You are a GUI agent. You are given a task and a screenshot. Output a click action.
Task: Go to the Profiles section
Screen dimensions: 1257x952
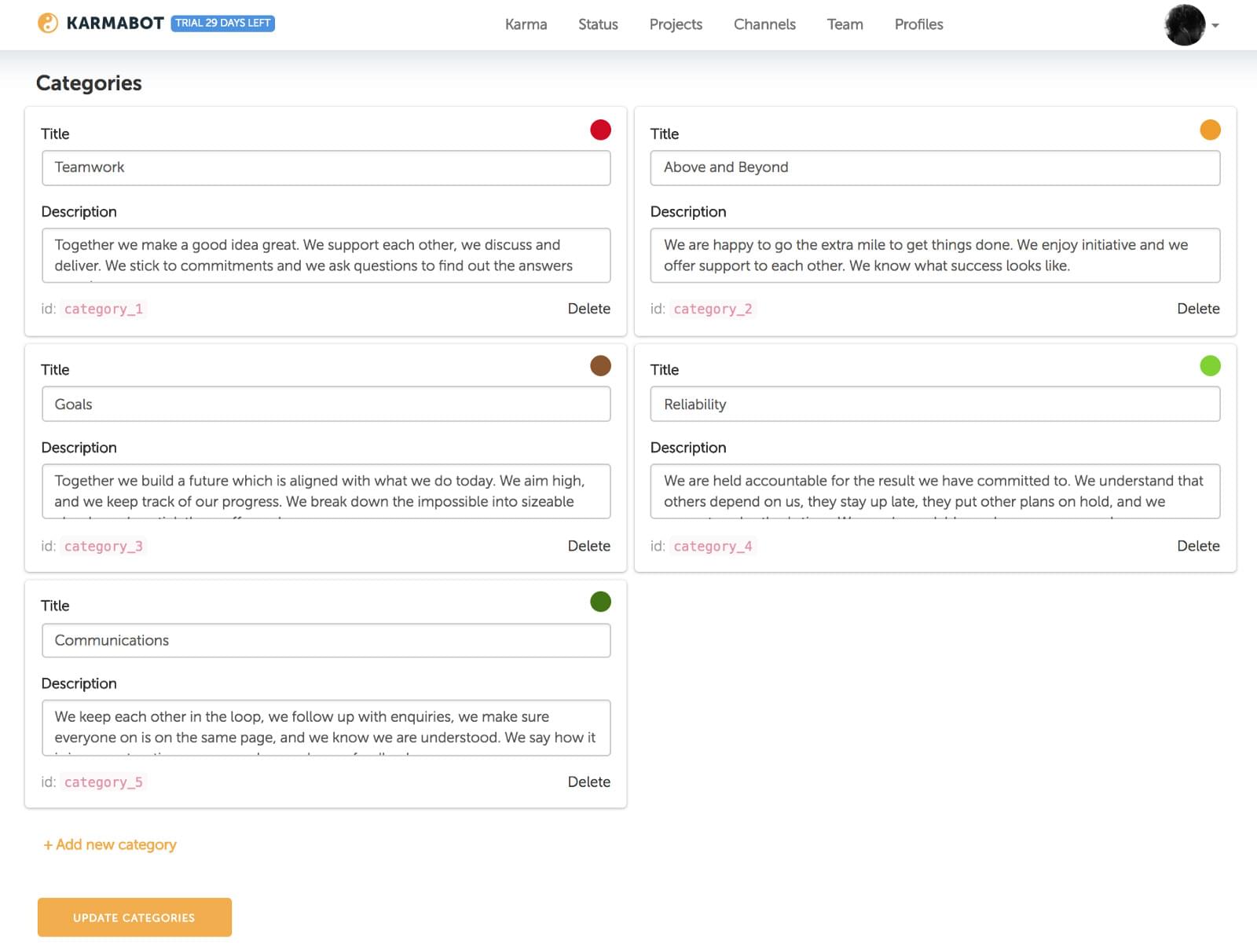click(918, 24)
